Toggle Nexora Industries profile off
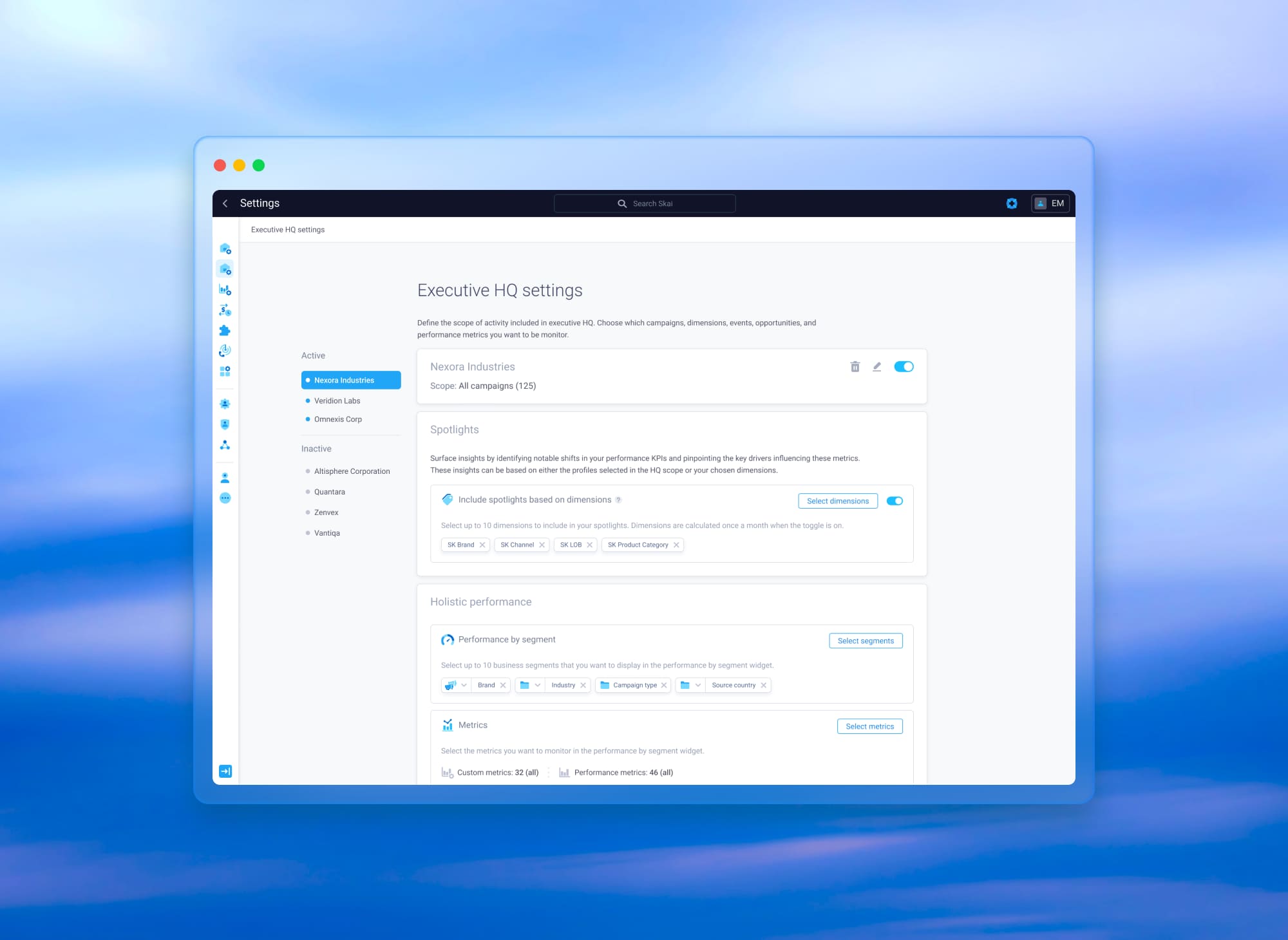The image size is (1288, 940). coord(904,367)
